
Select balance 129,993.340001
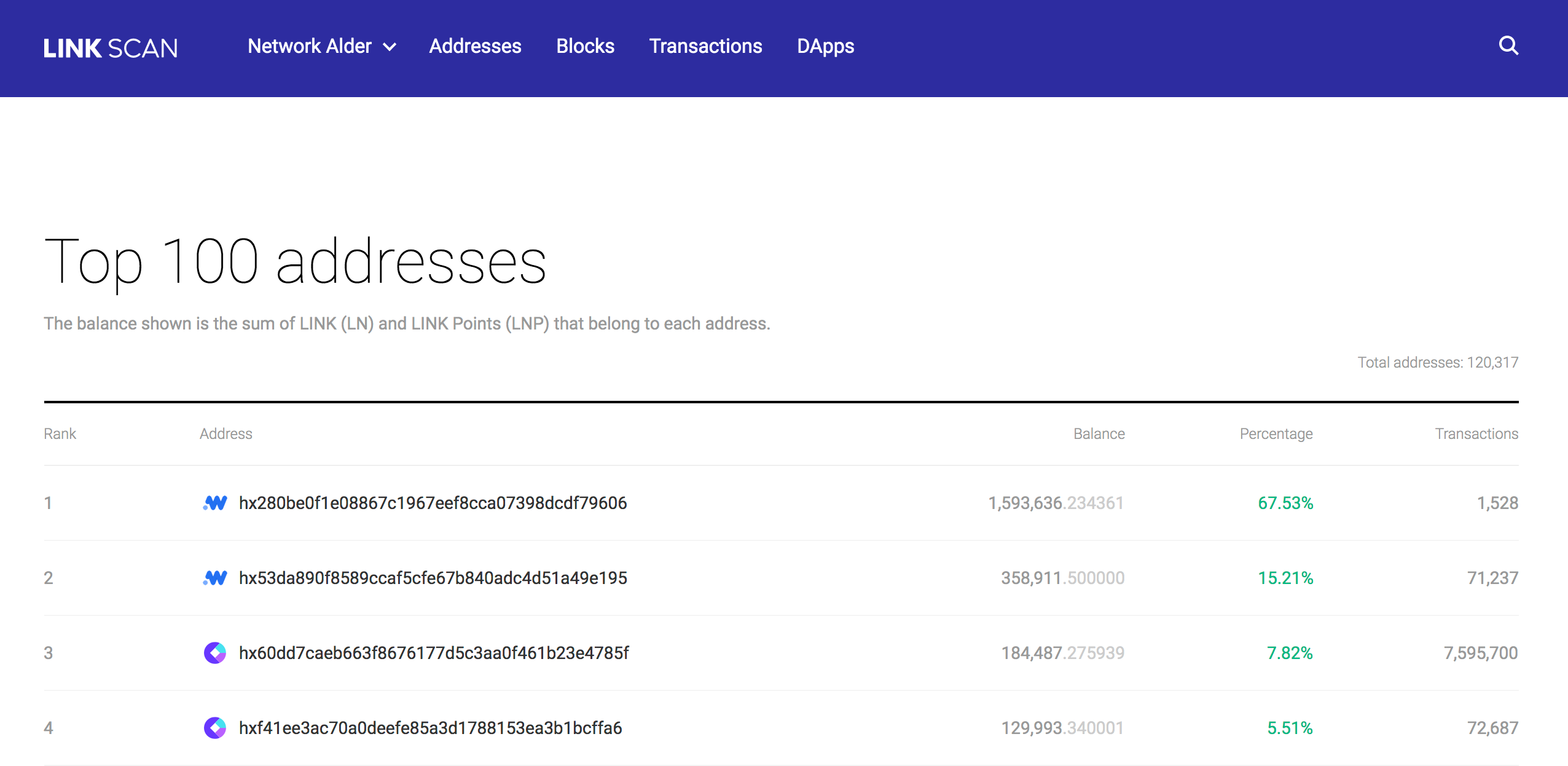(1062, 728)
